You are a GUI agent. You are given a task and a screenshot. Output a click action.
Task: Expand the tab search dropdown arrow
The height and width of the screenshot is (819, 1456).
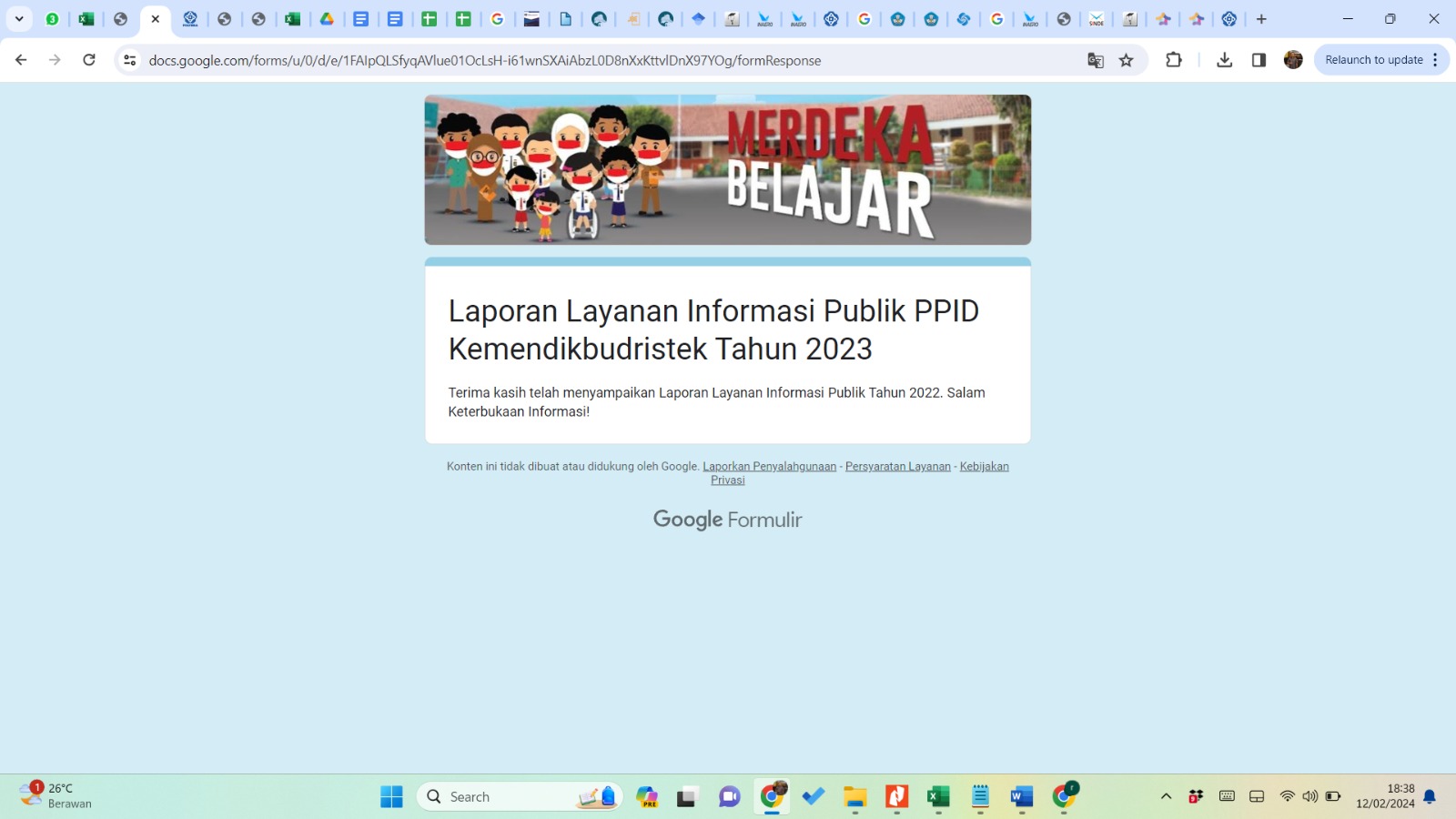tap(19, 19)
